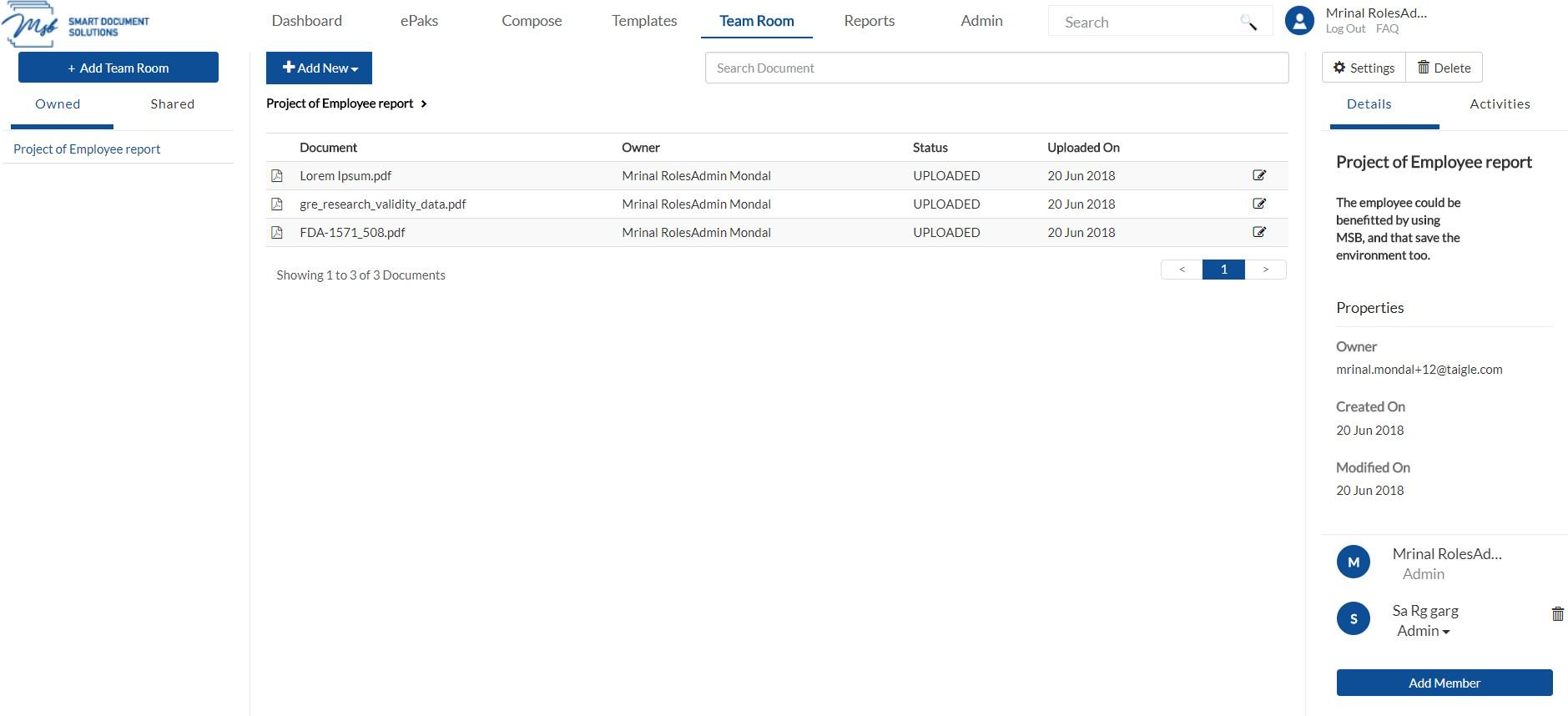This screenshot has height=716, width=1568.
Task: Go to next page of documents
Action: 1265,270
